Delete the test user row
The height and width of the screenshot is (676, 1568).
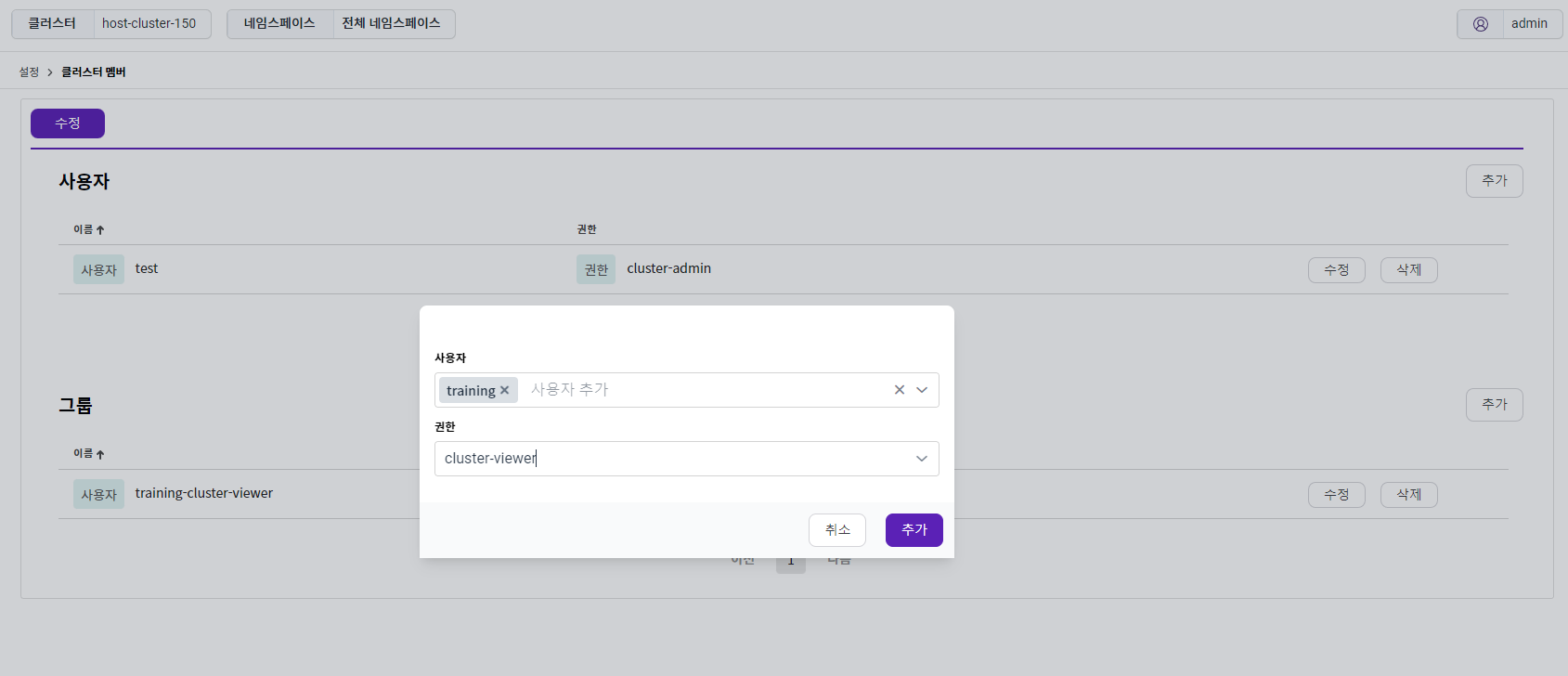(1409, 270)
